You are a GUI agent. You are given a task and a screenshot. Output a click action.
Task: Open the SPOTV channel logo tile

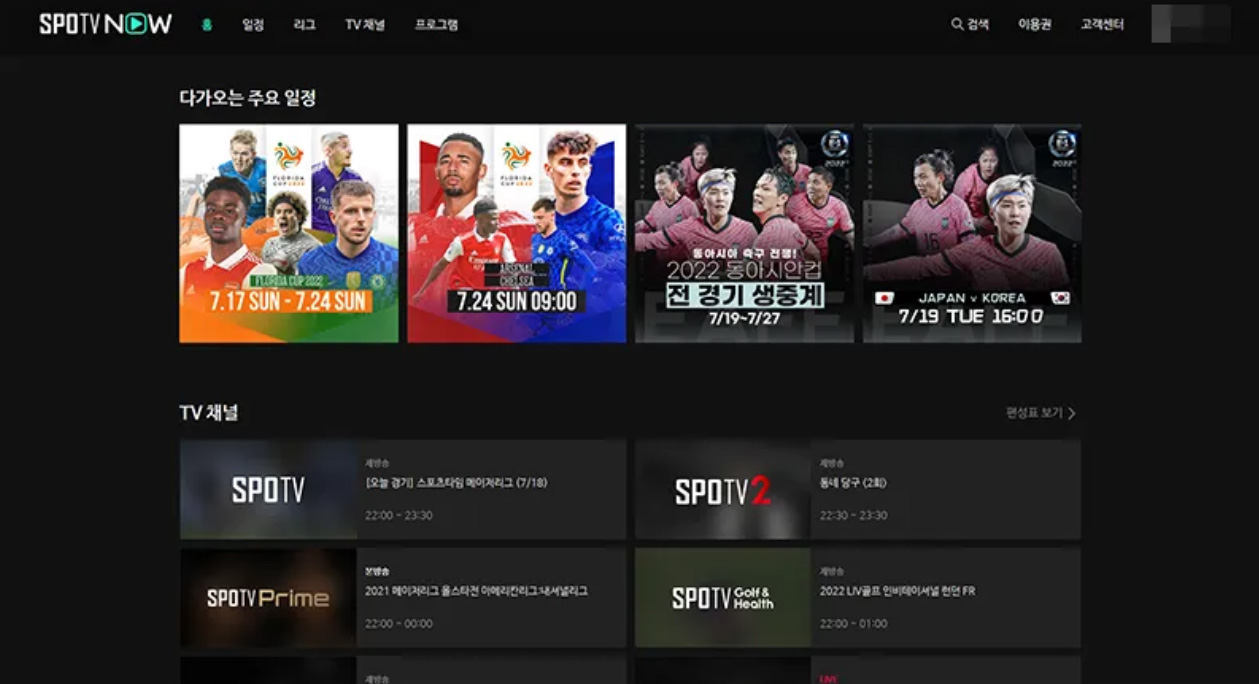point(268,490)
